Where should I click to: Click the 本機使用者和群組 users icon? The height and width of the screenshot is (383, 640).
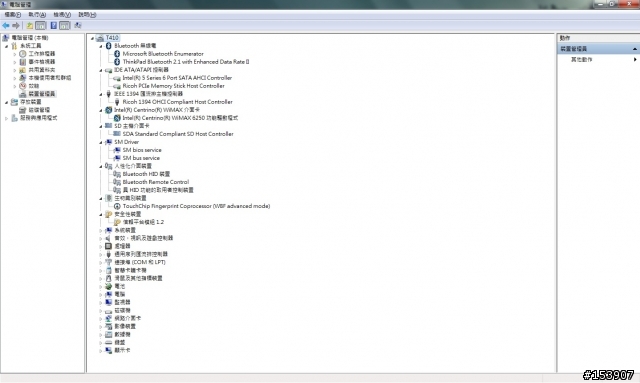tap(23, 78)
